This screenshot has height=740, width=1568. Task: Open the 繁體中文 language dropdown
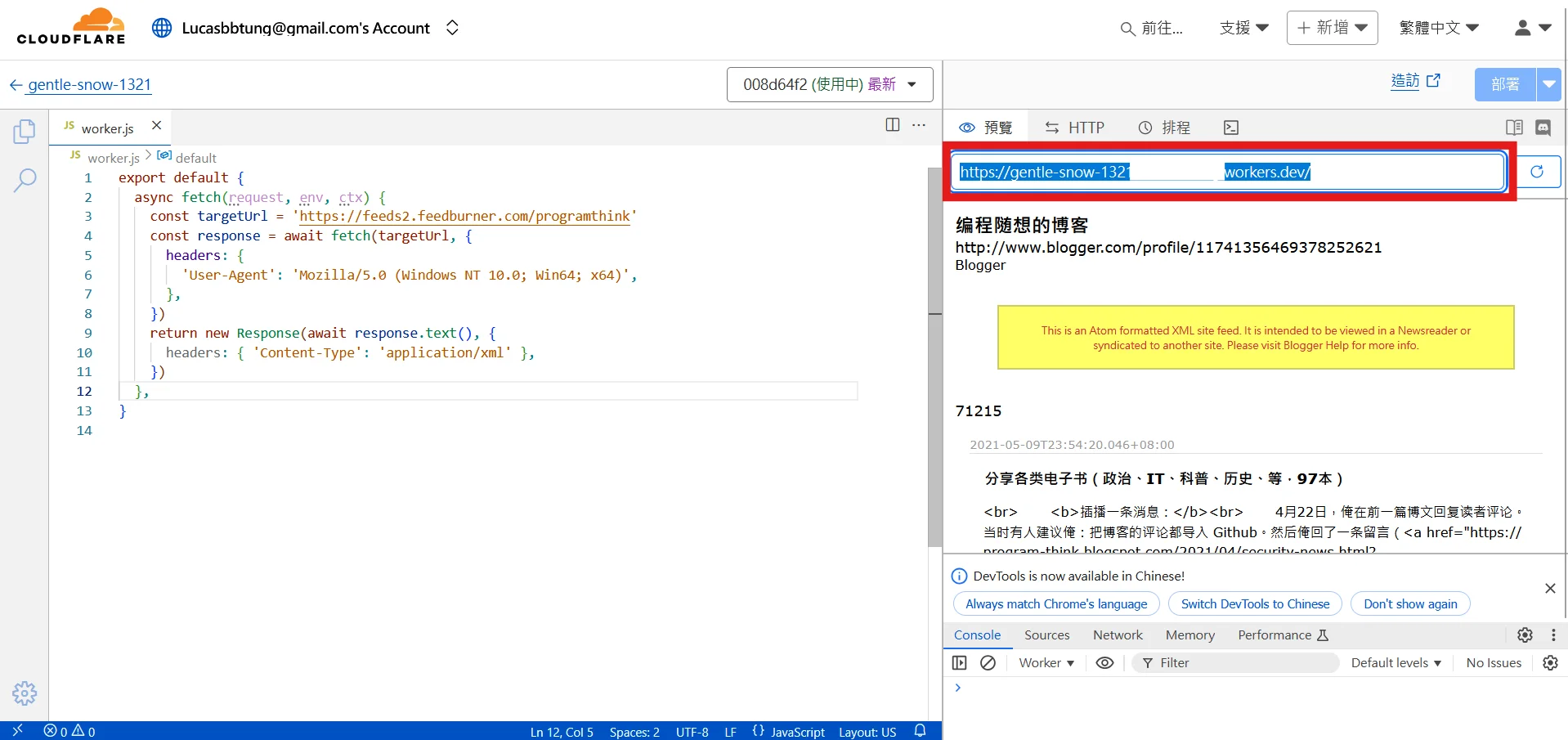click(x=1439, y=28)
